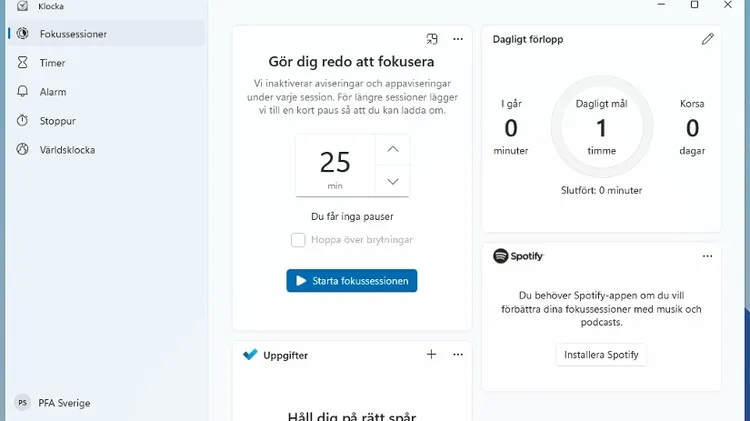Select the Världsklocka globe icon
This screenshot has width=750, height=421.
pos(22,149)
